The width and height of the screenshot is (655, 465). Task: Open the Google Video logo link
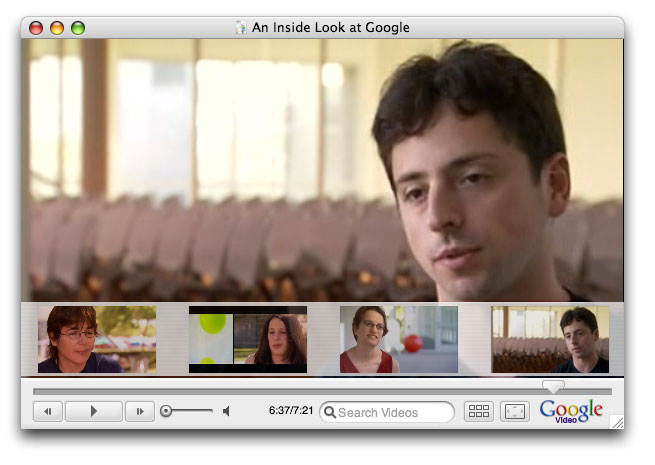[571, 411]
